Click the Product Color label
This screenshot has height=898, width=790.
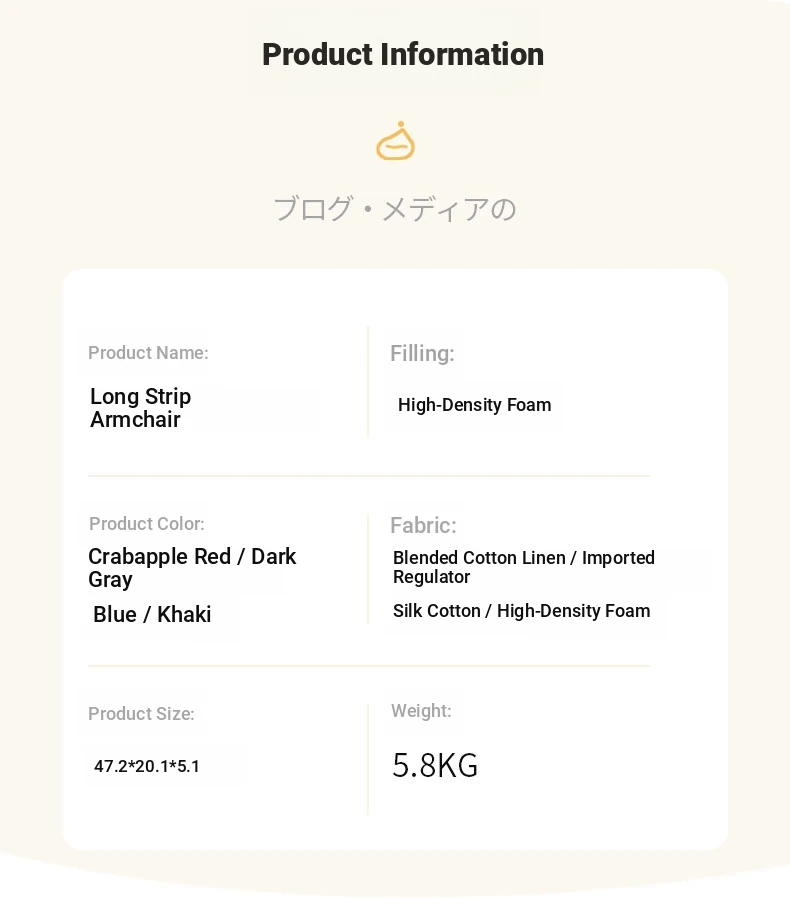pyautogui.click(x=147, y=523)
